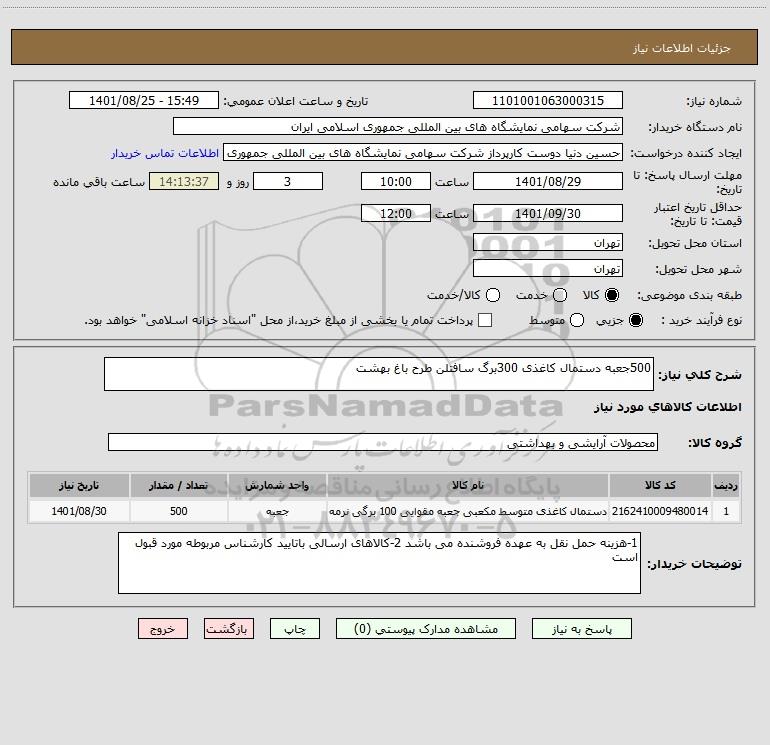This screenshot has height=745, width=770.
Task: Click the واحد شمارش column header
Action: coord(277,485)
